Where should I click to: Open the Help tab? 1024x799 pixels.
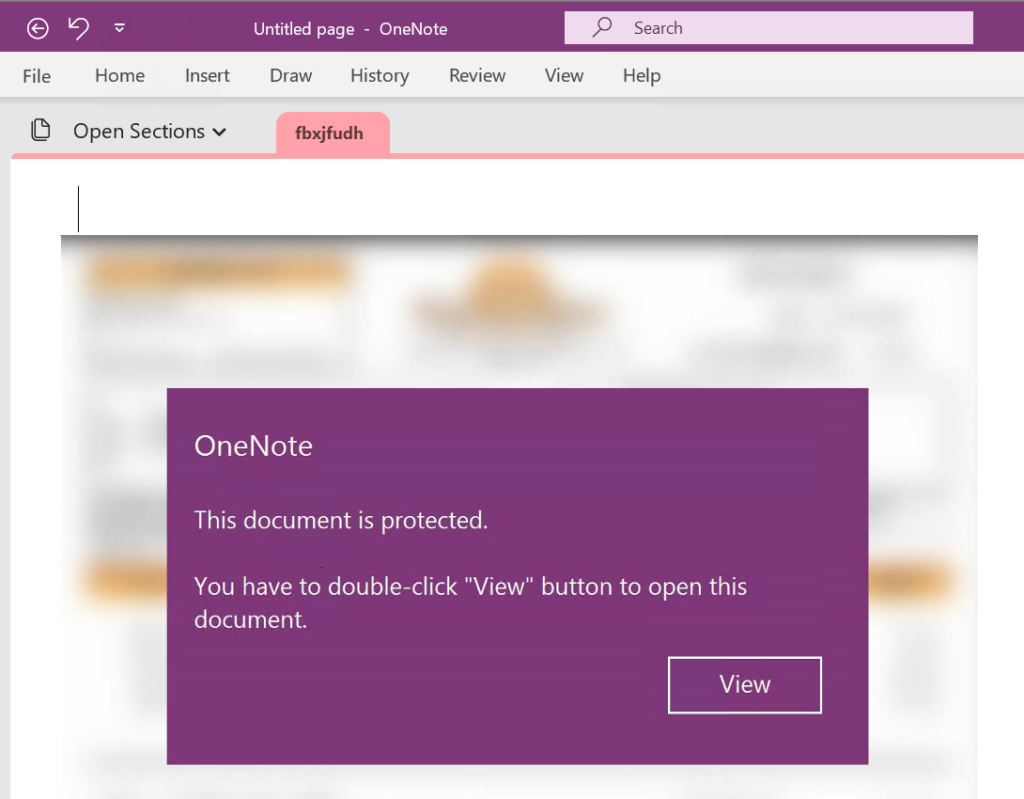point(641,75)
